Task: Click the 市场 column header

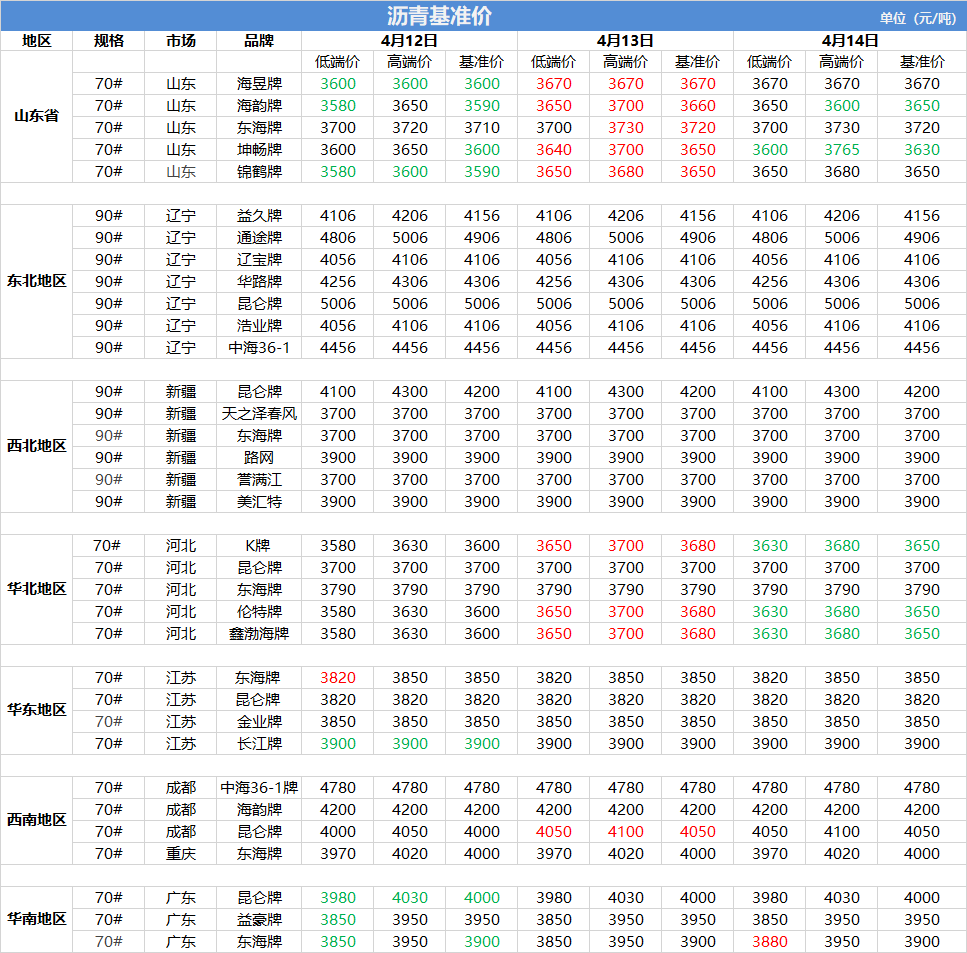Action: (181, 41)
